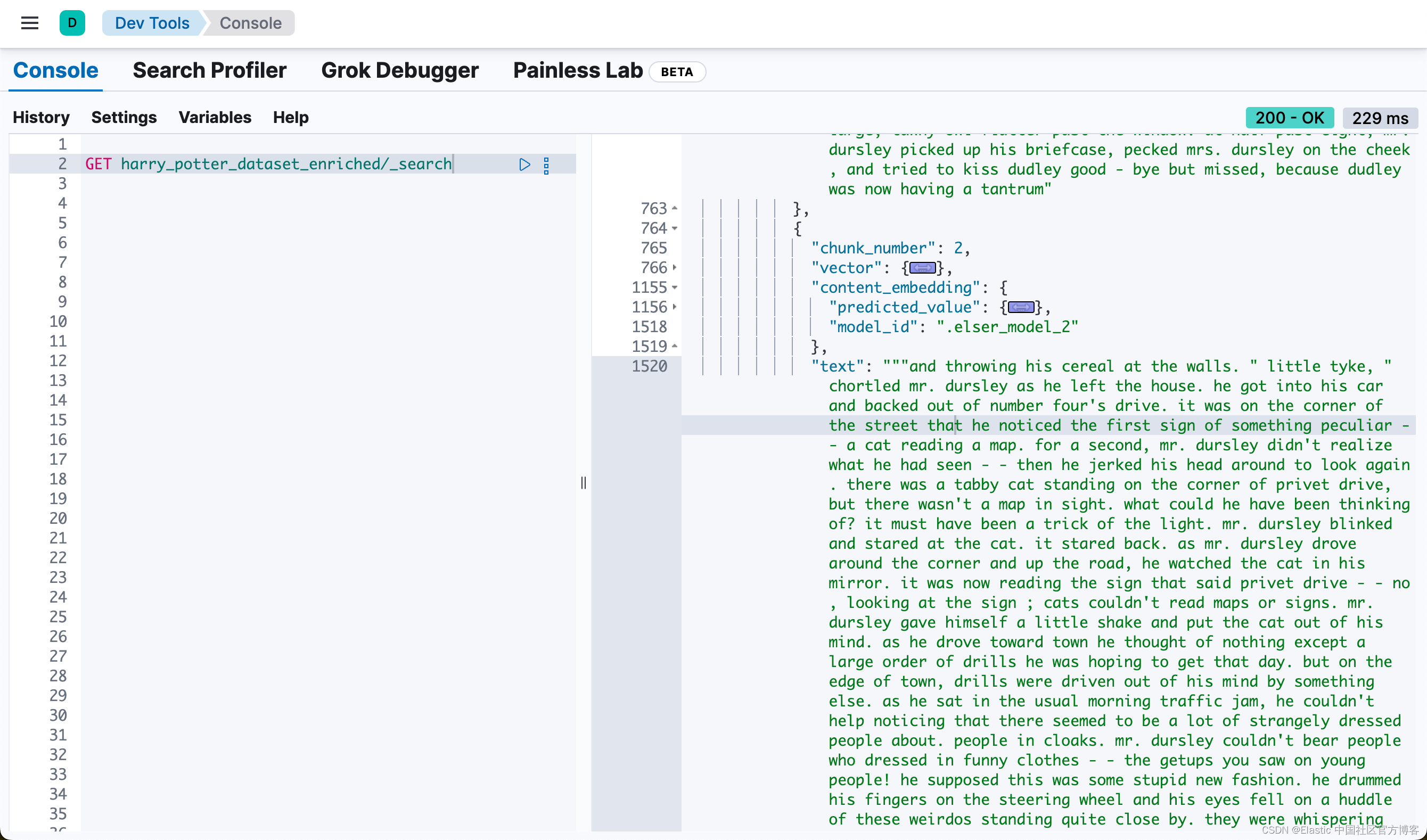Expand the collapsed vector object badge
Screen dimensions: 1427x840
923,268
